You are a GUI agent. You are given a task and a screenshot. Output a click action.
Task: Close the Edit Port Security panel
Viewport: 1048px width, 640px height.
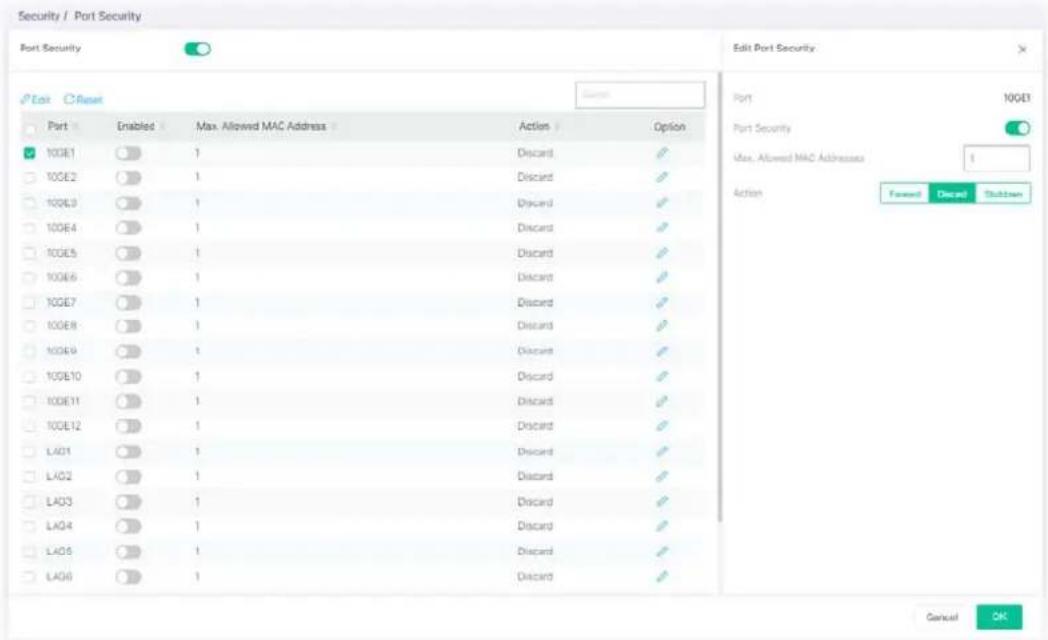tap(1022, 49)
